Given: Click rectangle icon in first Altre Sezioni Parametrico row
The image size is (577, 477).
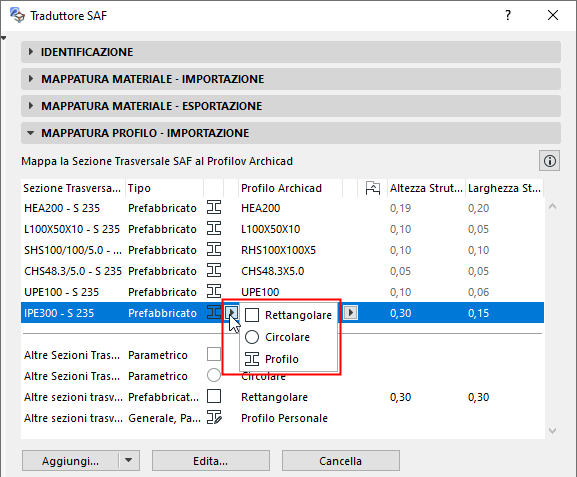Looking at the screenshot, I should click(214, 354).
